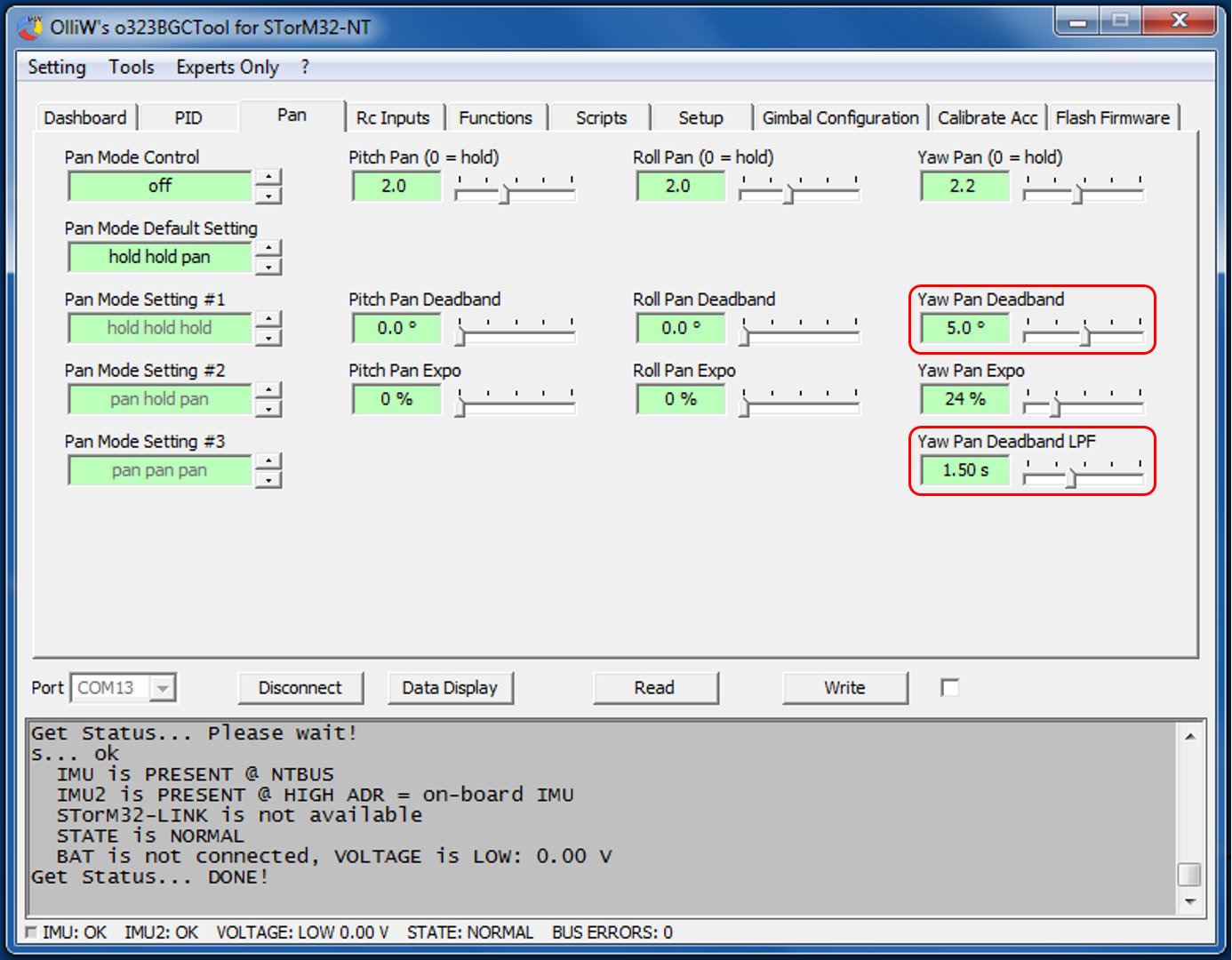Image resolution: width=1232 pixels, height=960 pixels.
Task: Click the Yaw Pan Deadband slider
Action: pyautogui.click(x=1083, y=335)
